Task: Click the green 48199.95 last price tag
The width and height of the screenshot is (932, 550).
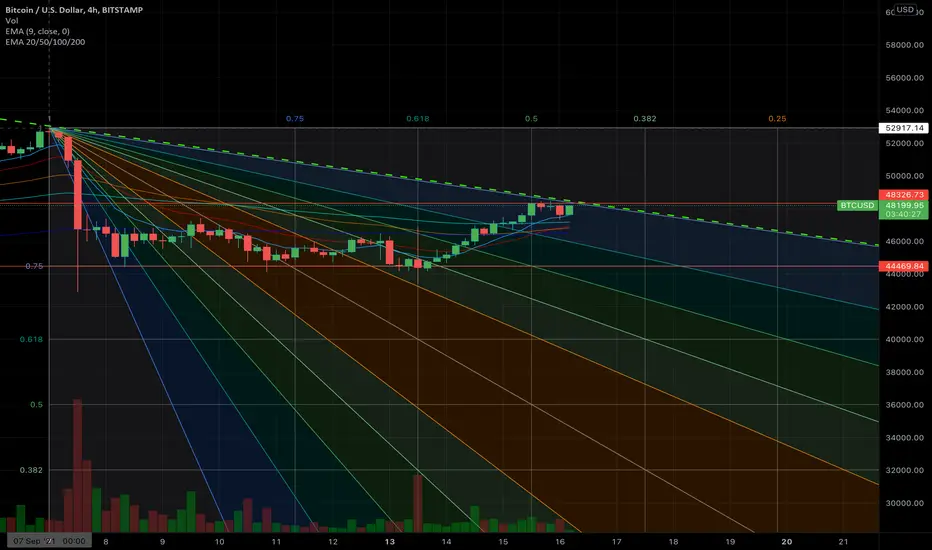Action: coord(903,205)
